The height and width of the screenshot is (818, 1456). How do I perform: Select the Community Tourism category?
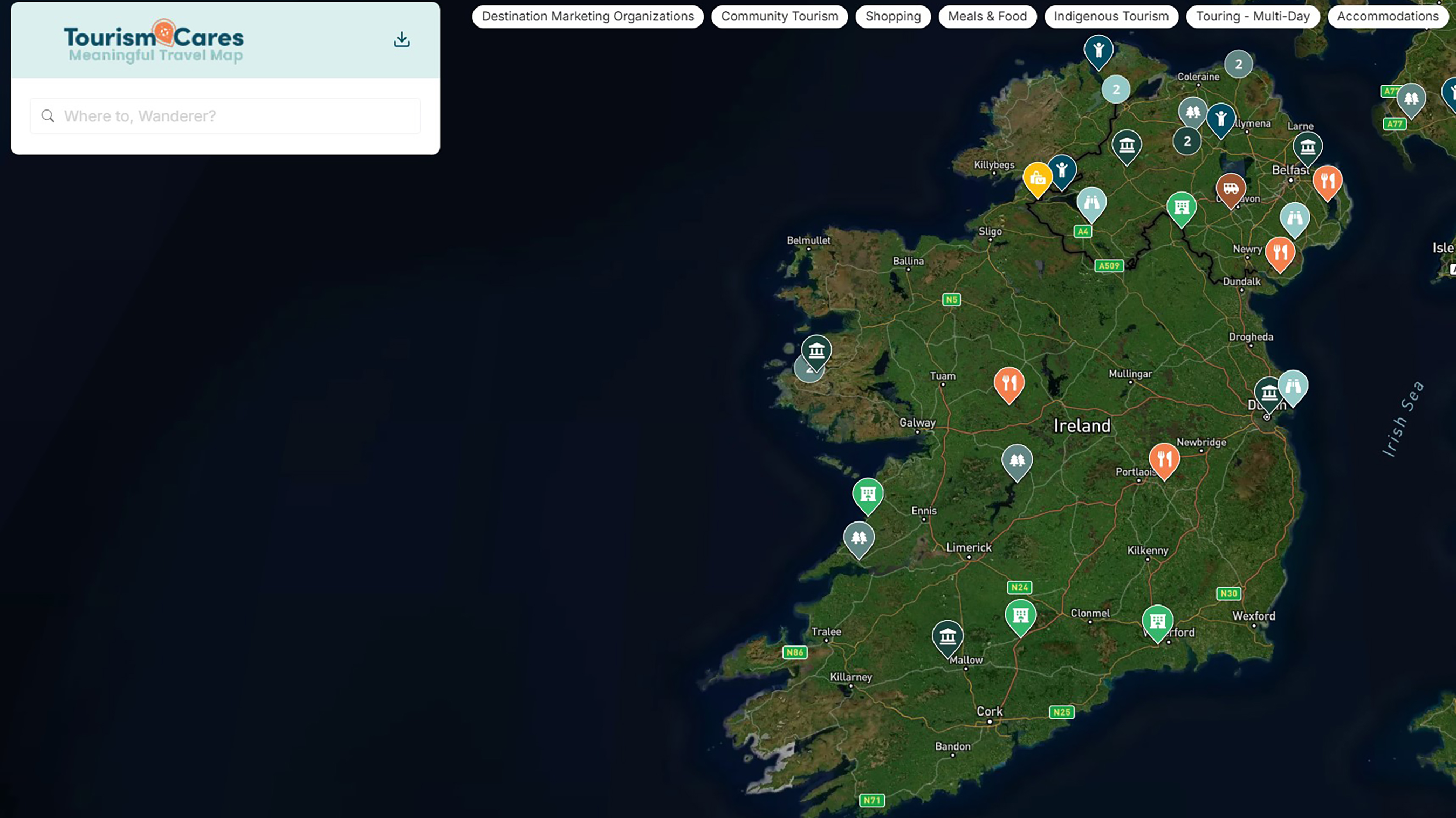pyautogui.click(x=779, y=16)
